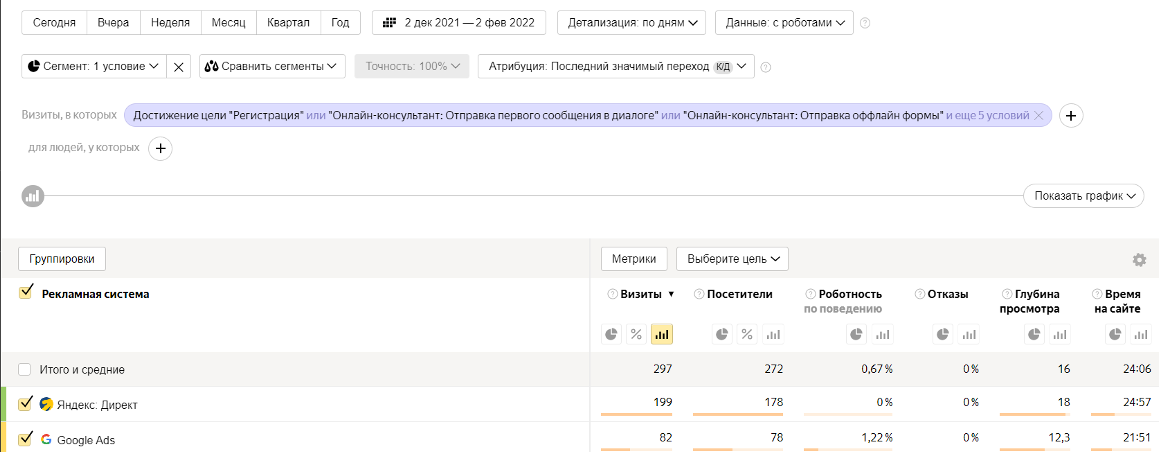The width and height of the screenshot is (1159, 452).
Task: Click the Достижение цели "Регистрация" condition text
Action: tap(219, 115)
